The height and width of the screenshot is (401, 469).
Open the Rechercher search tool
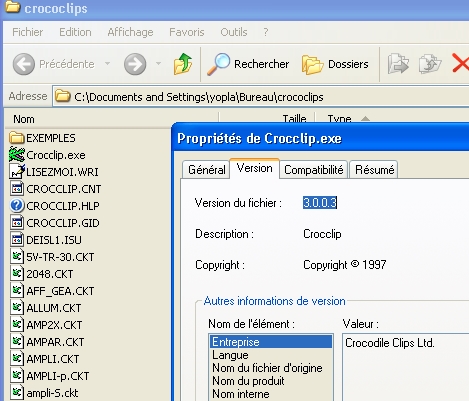[x=248, y=64]
